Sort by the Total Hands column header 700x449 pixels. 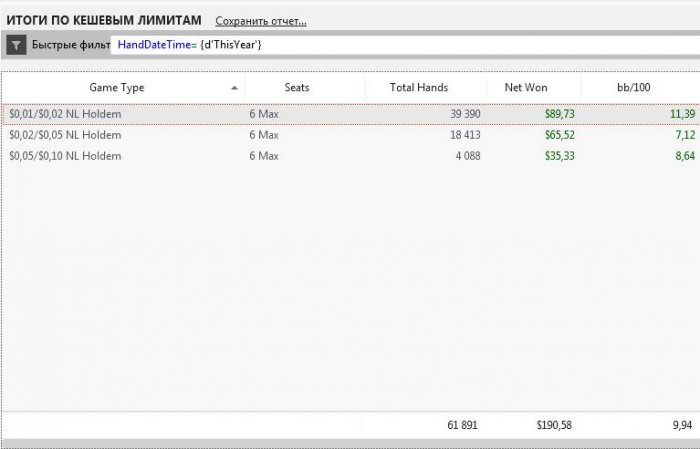[419, 87]
